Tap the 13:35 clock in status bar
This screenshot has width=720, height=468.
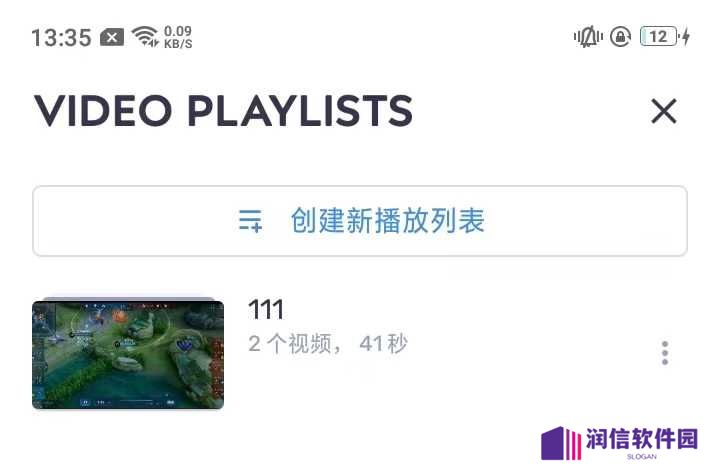pyautogui.click(x=62, y=37)
